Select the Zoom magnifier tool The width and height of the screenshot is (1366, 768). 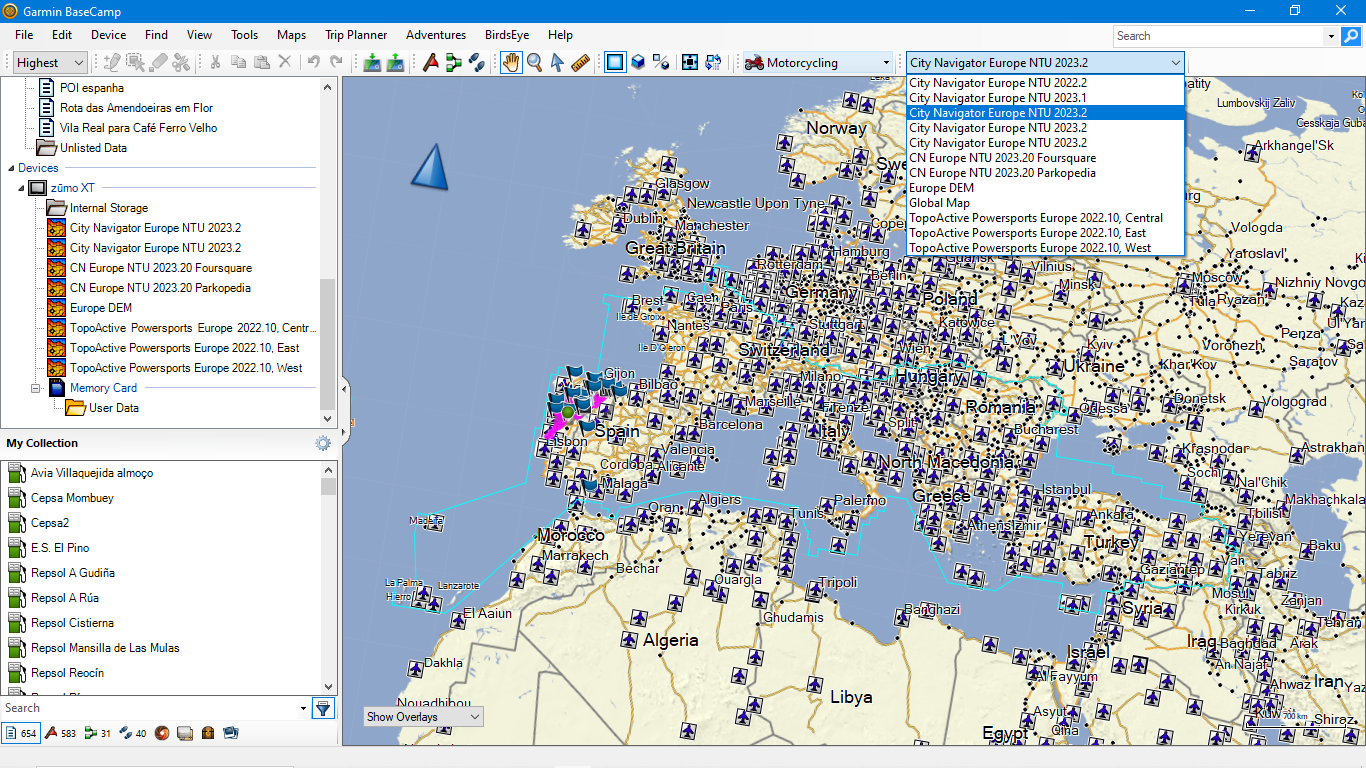[x=534, y=62]
